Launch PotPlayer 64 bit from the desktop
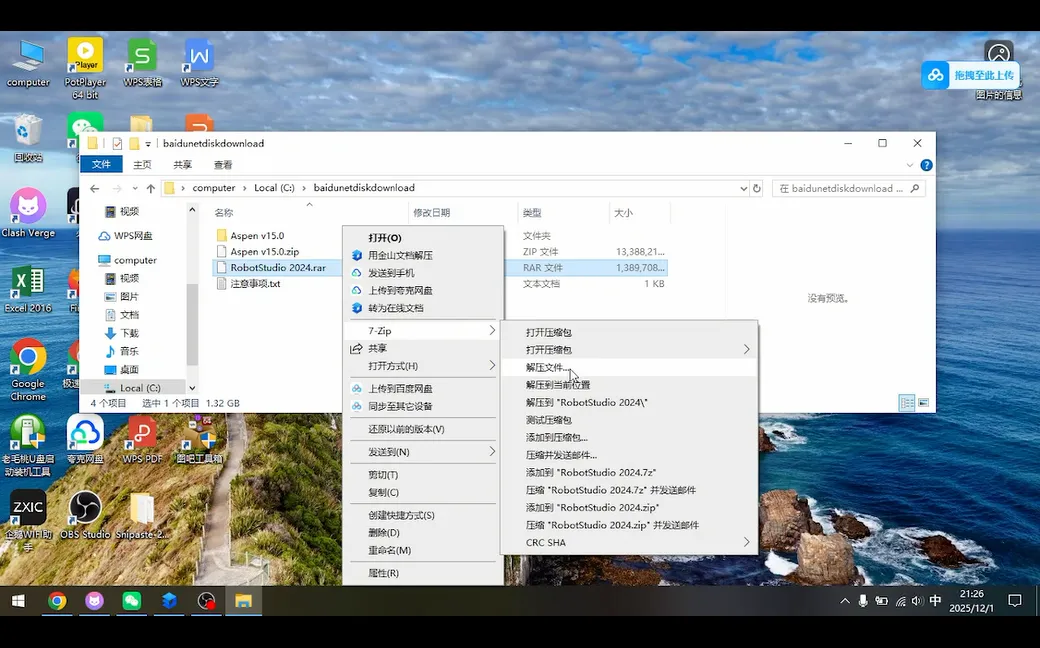The width and height of the screenshot is (1040, 648). (x=85, y=52)
